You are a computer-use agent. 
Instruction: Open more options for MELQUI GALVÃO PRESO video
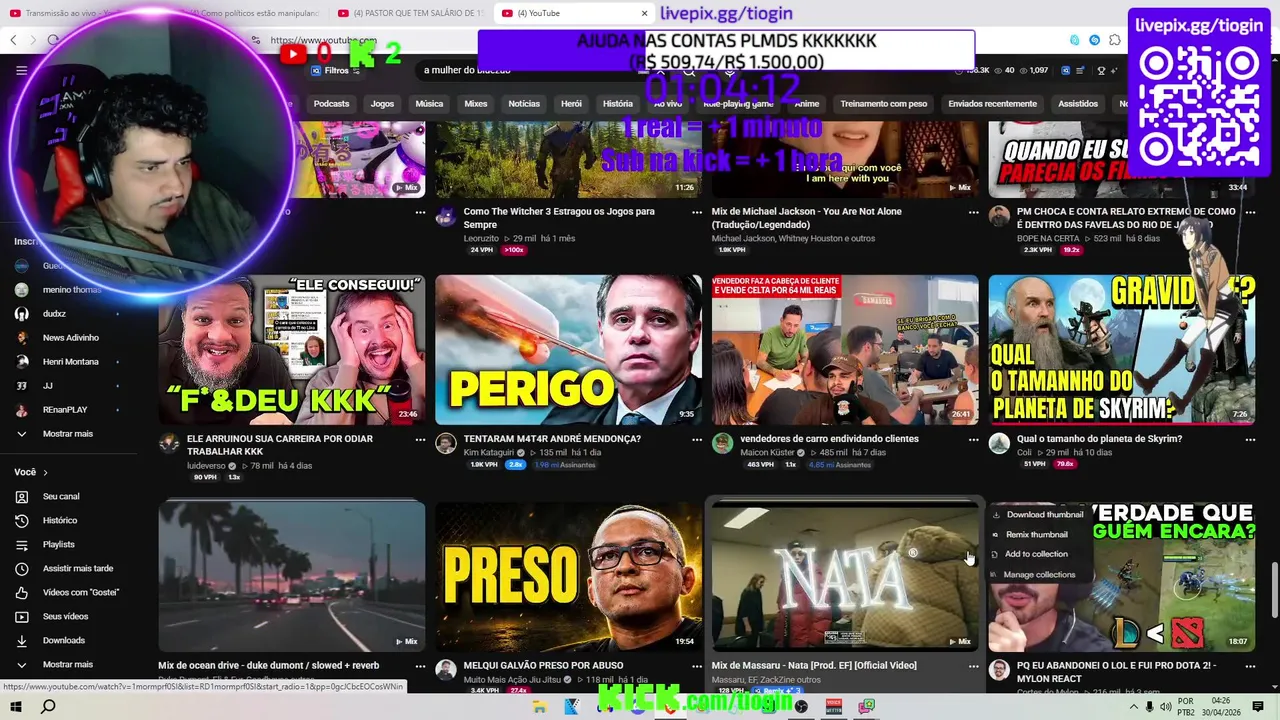[697, 666]
